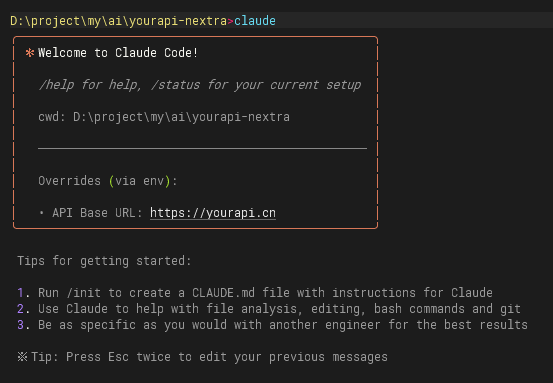Click tip number 1 about /init
Image resolution: width=553 pixels, height=383 pixels.
point(255,293)
